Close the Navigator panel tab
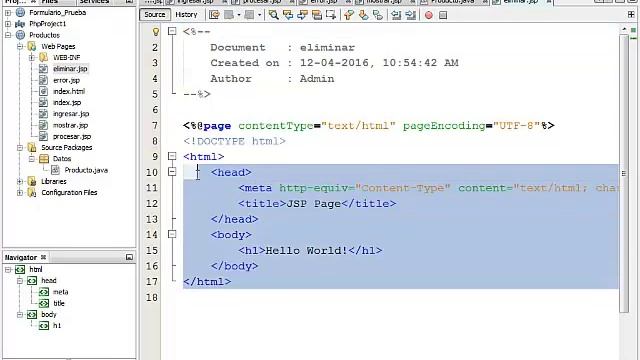 43,257
